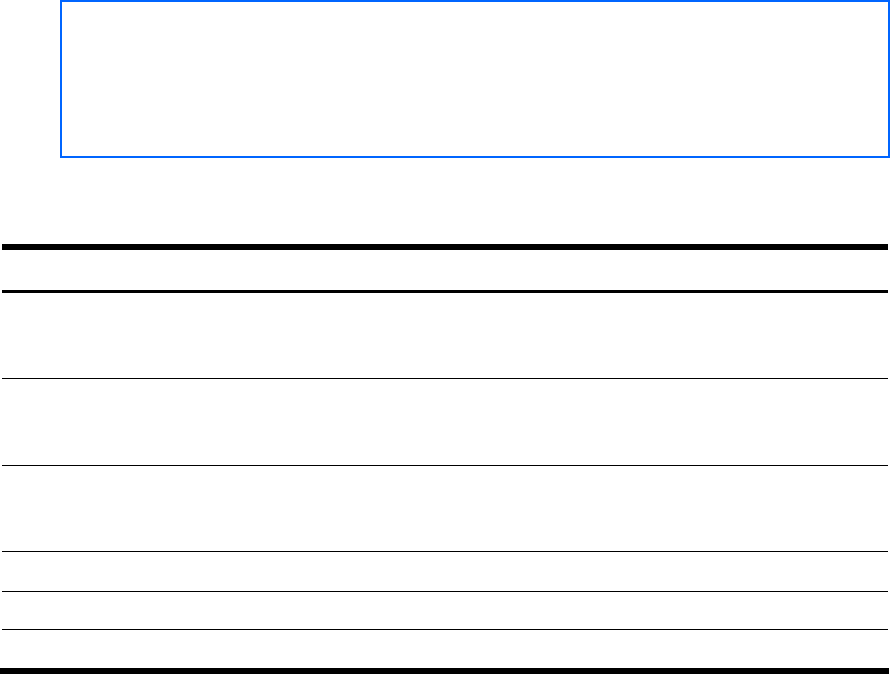The width and height of the screenshot is (890, 674).
Task: Click the left edge of the blue box
Action: click(61, 80)
